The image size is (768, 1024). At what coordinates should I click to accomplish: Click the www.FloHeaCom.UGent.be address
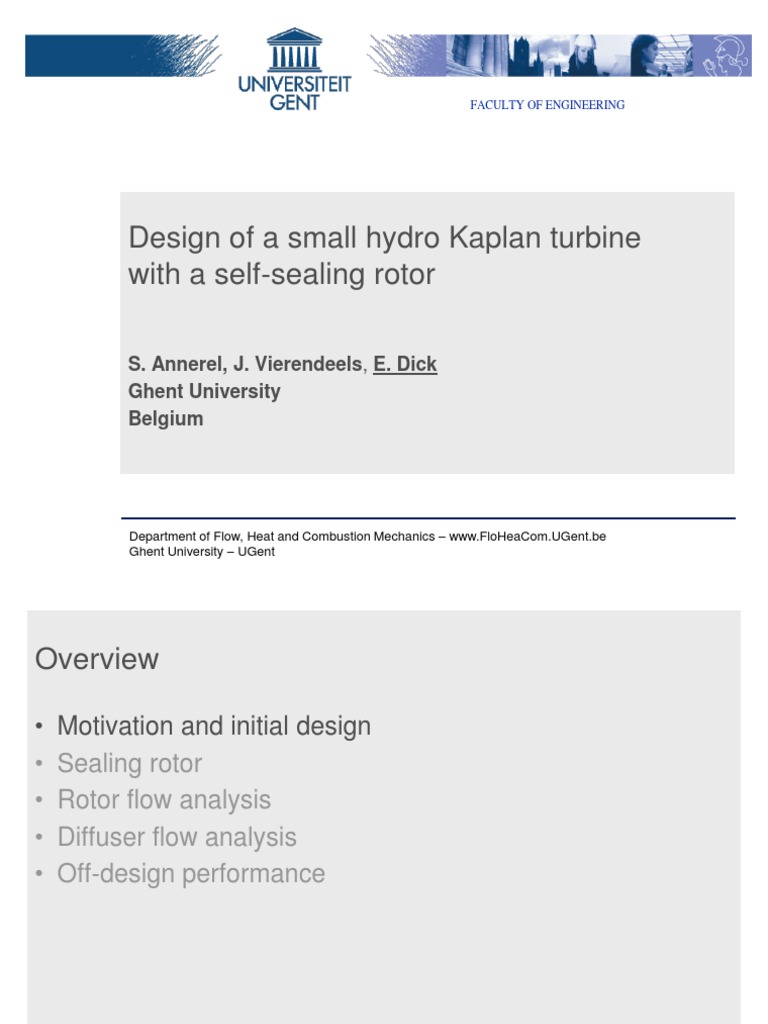[x=528, y=536]
